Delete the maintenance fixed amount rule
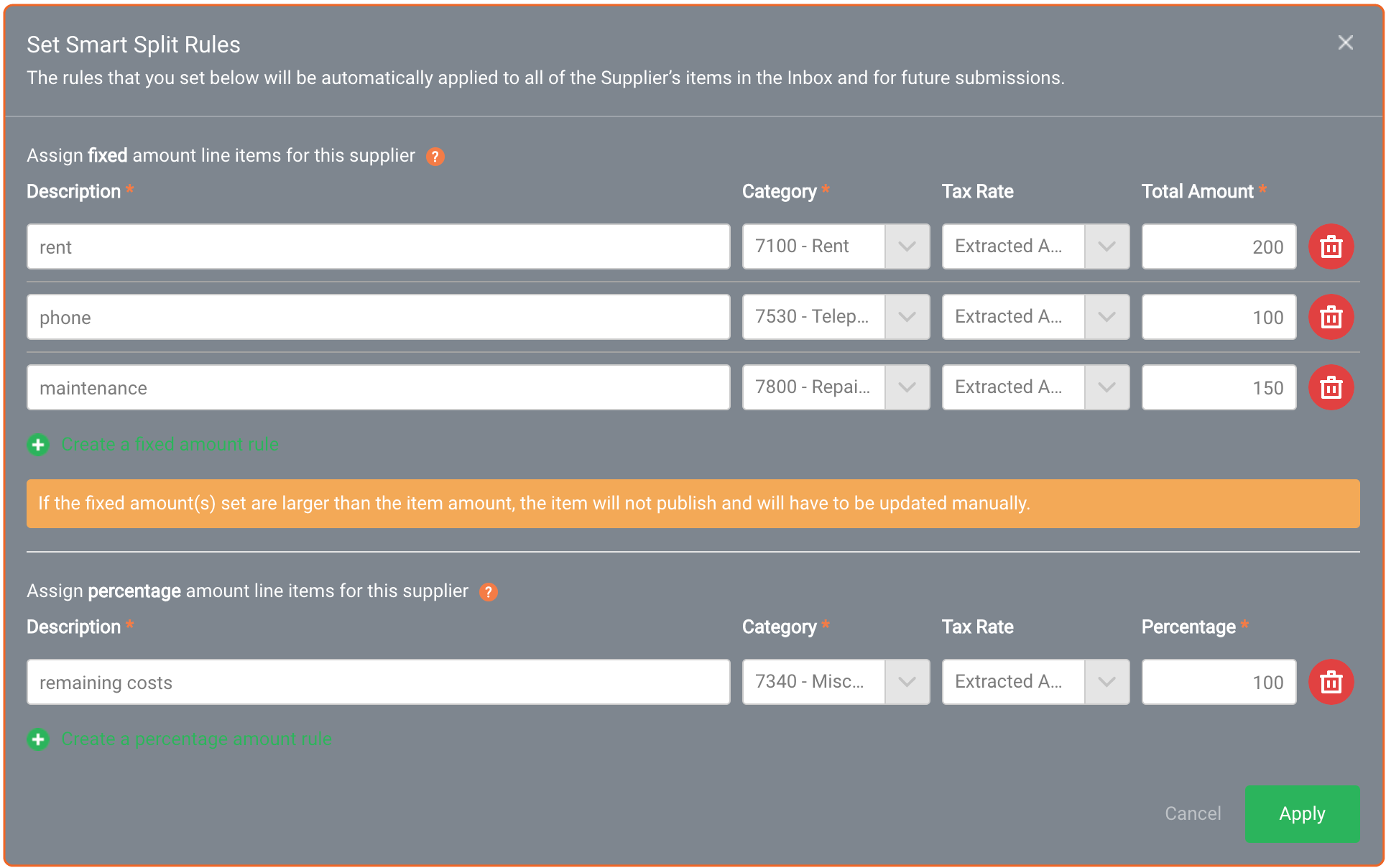The height and width of the screenshot is (868, 1386). (x=1331, y=387)
